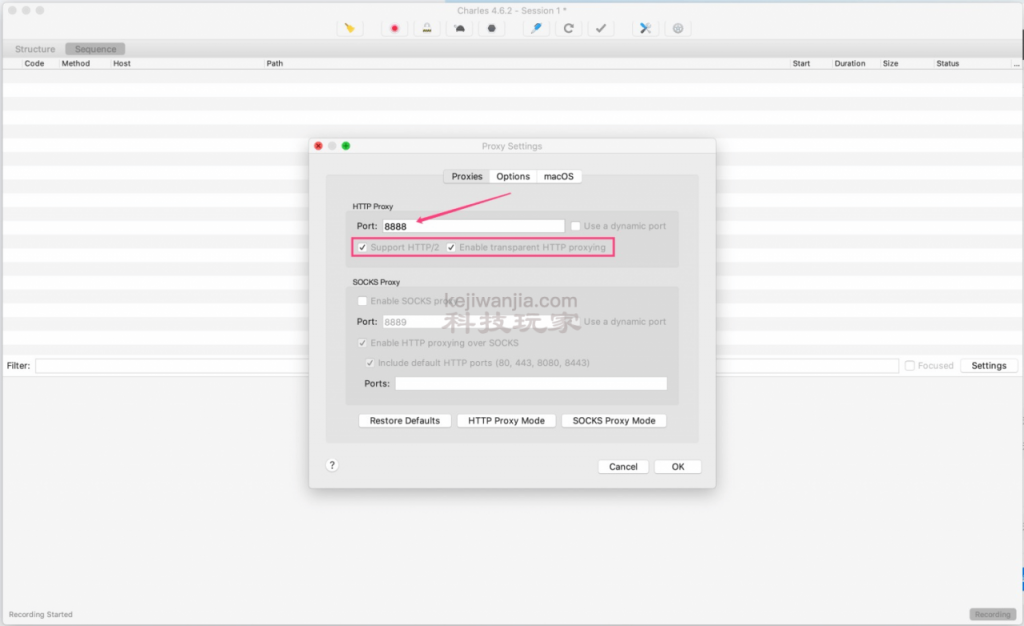The image size is (1024, 626).
Task: Uncheck Enable transparent HTTP proxying
Action: 451,247
